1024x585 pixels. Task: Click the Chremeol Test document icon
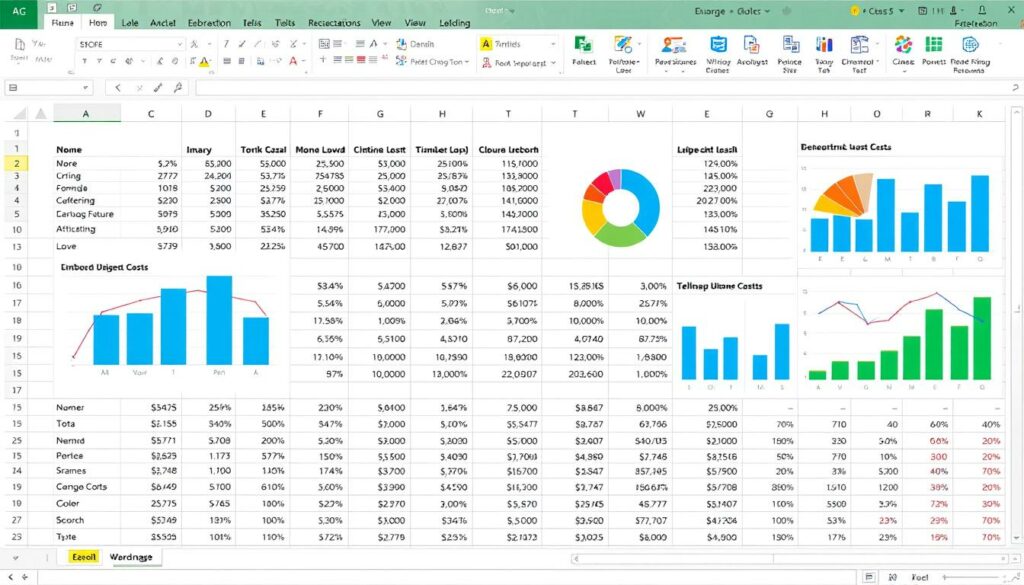(x=859, y=44)
